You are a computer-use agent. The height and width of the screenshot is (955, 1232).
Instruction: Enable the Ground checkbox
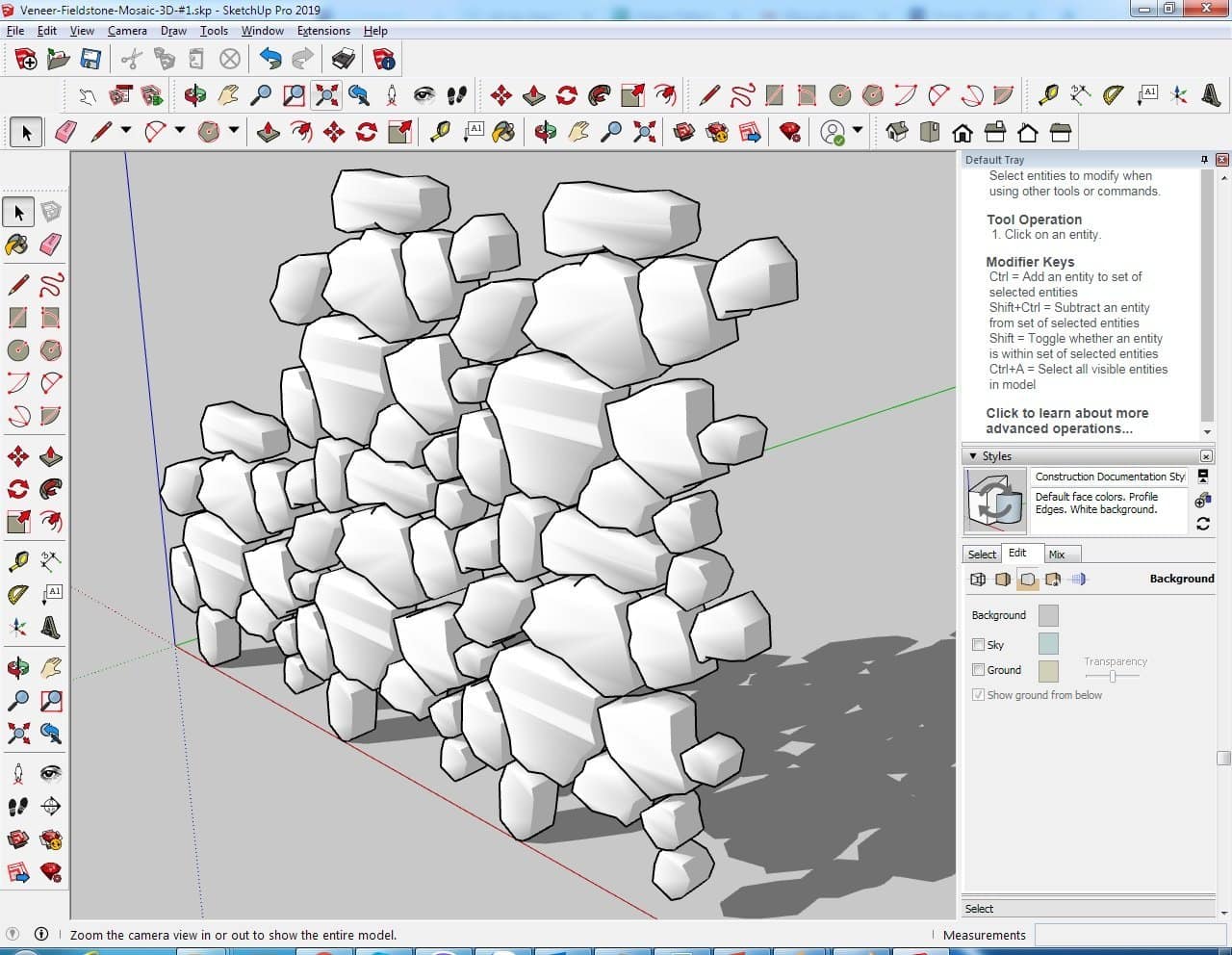coord(978,669)
